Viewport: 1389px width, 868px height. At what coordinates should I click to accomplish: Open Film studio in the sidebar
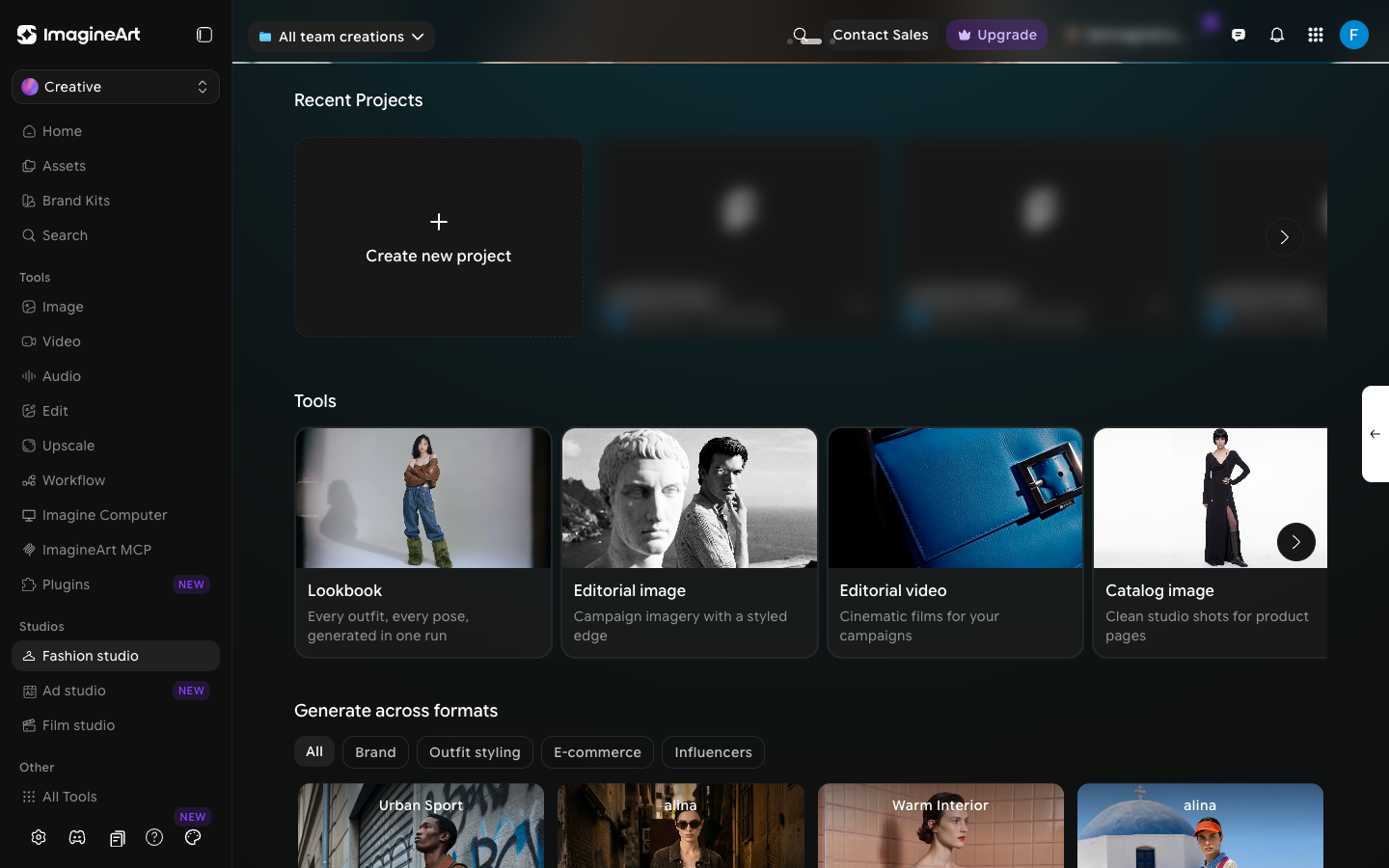pyautogui.click(x=116, y=725)
